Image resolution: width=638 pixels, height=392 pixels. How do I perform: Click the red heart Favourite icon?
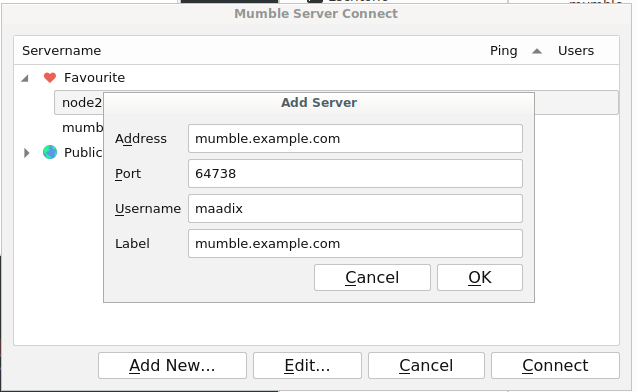pyautogui.click(x=50, y=77)
